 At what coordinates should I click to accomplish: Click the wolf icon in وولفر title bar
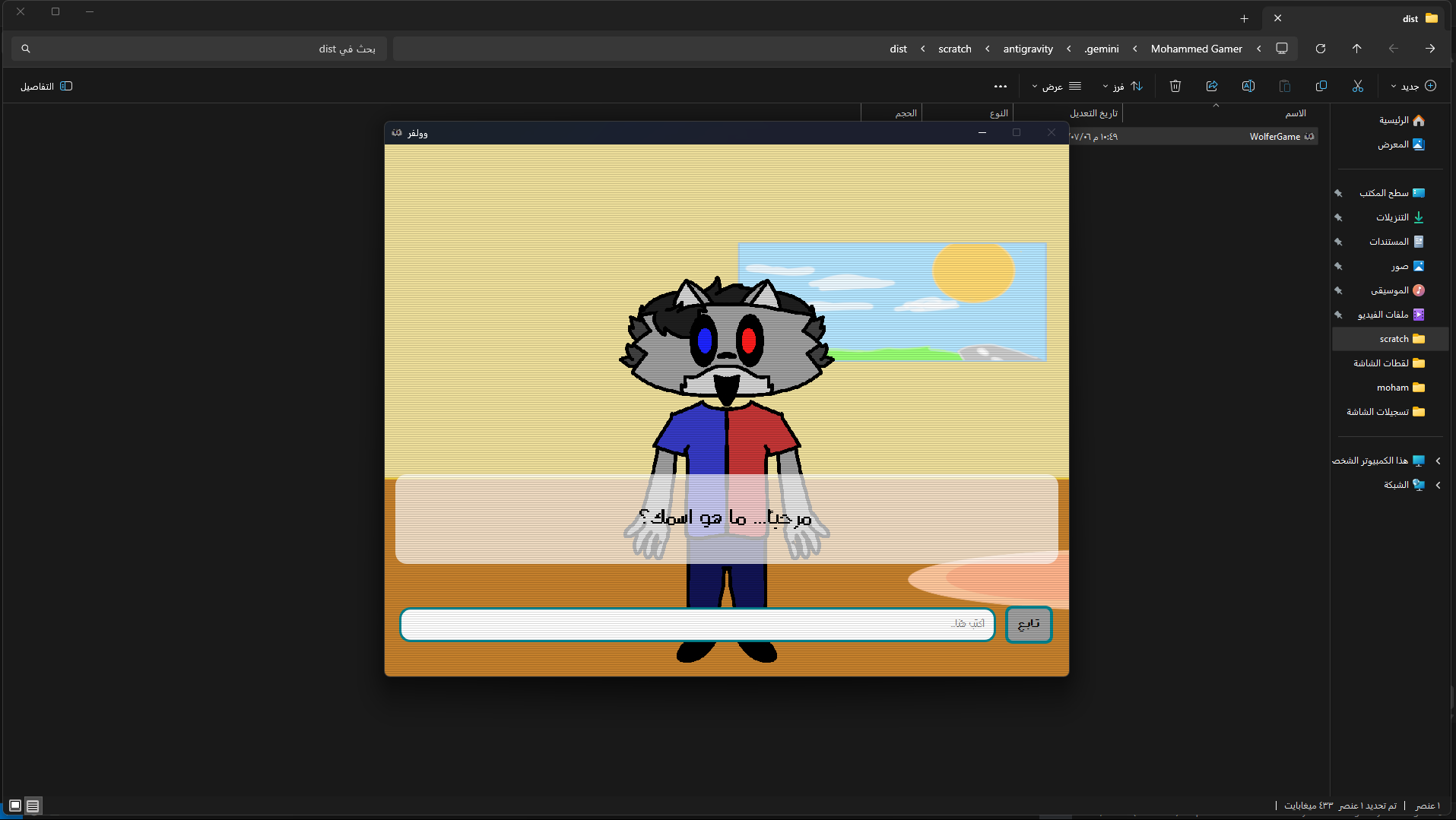point(397,133)
